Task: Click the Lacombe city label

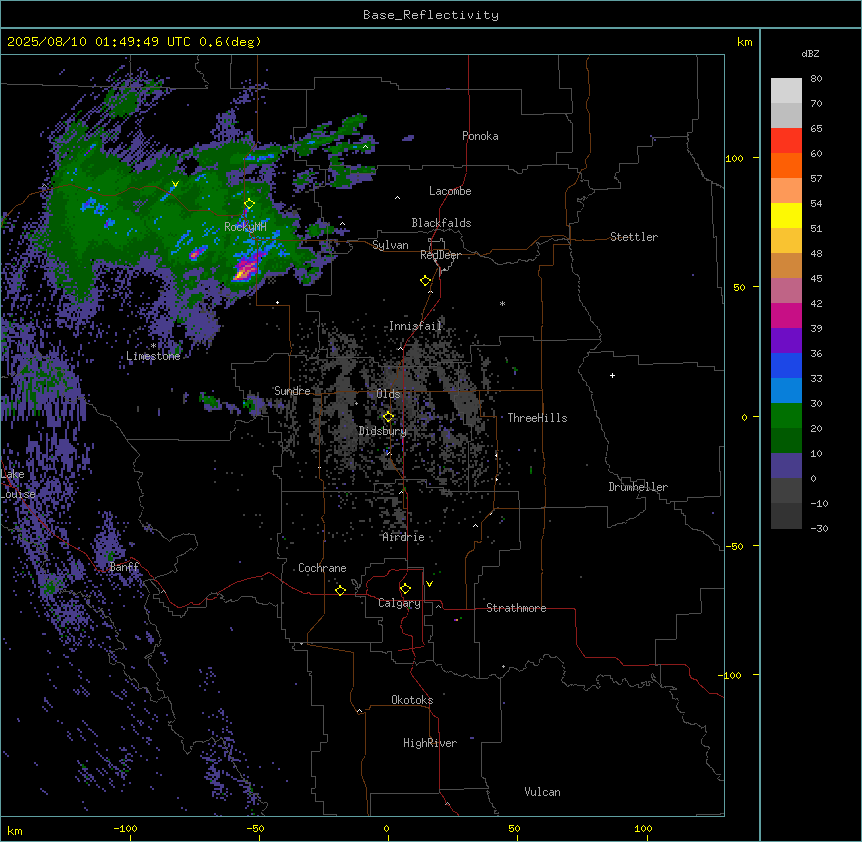Action: [x=450, y=191]
